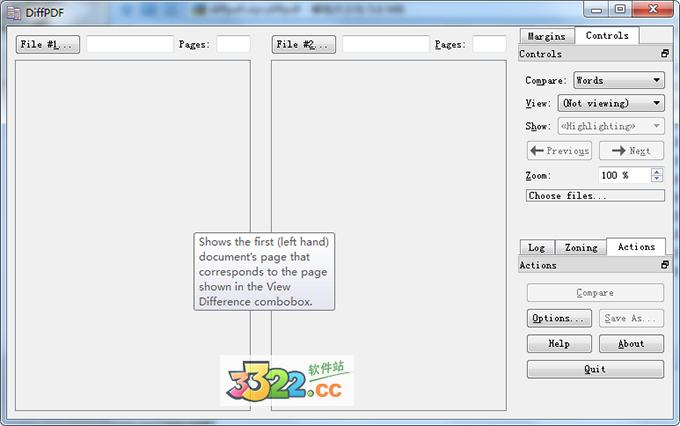Click the first document Pages field
Viewport: 680px width, 426px height.
pyautogui.click(x=233, y=44)
